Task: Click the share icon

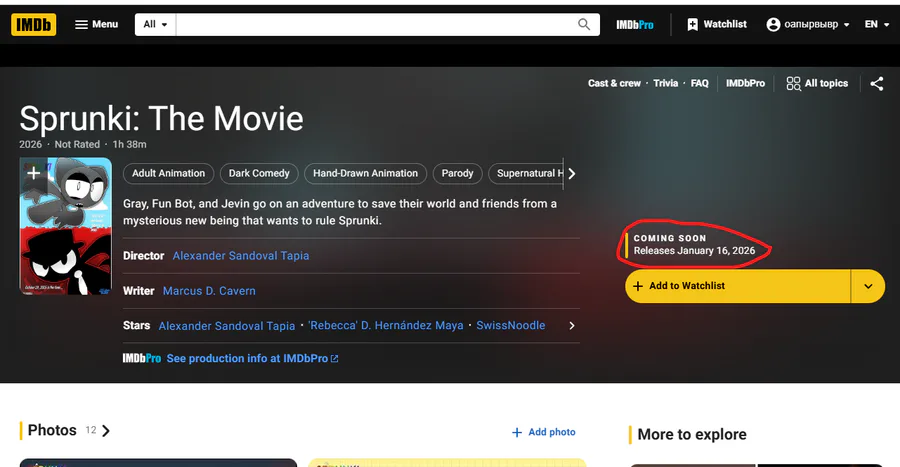Action: (x=876, y=84)
